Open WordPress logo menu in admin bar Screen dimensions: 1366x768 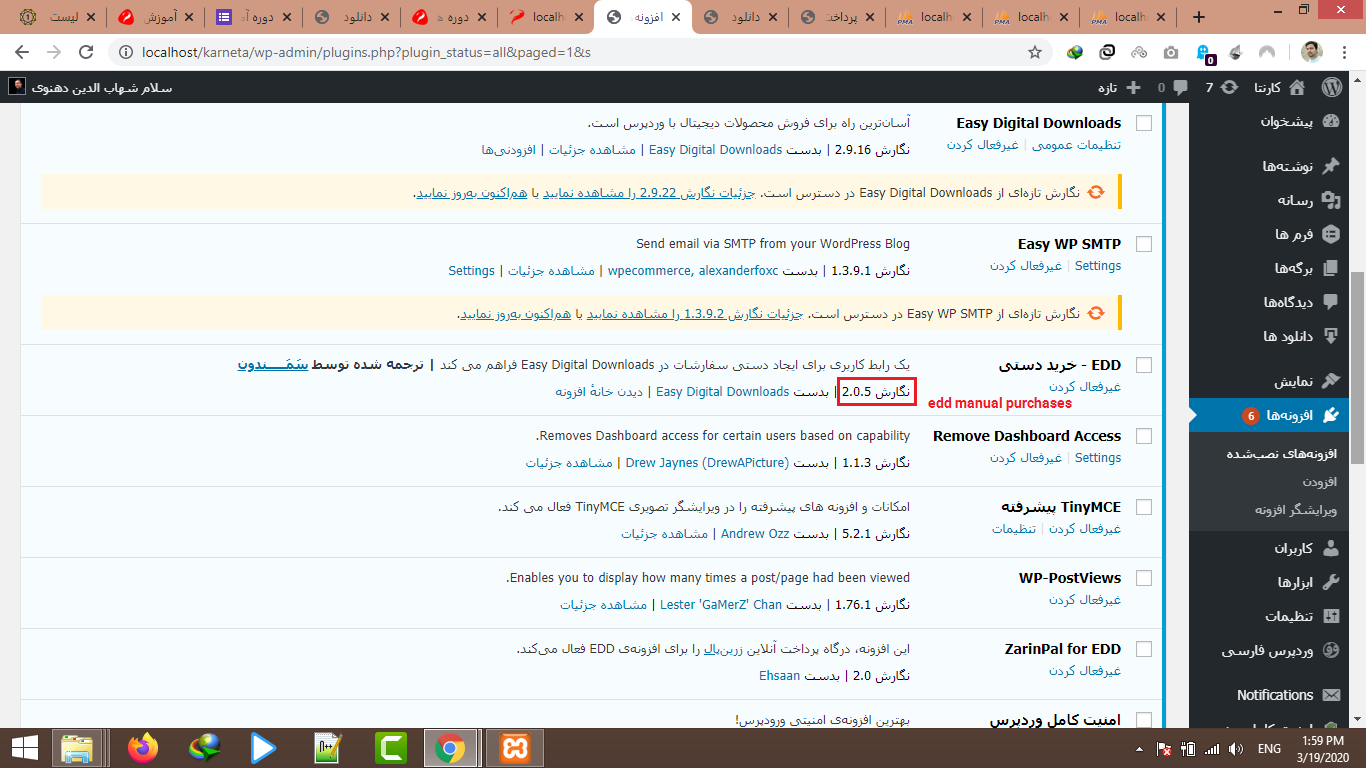point(1332,87)
